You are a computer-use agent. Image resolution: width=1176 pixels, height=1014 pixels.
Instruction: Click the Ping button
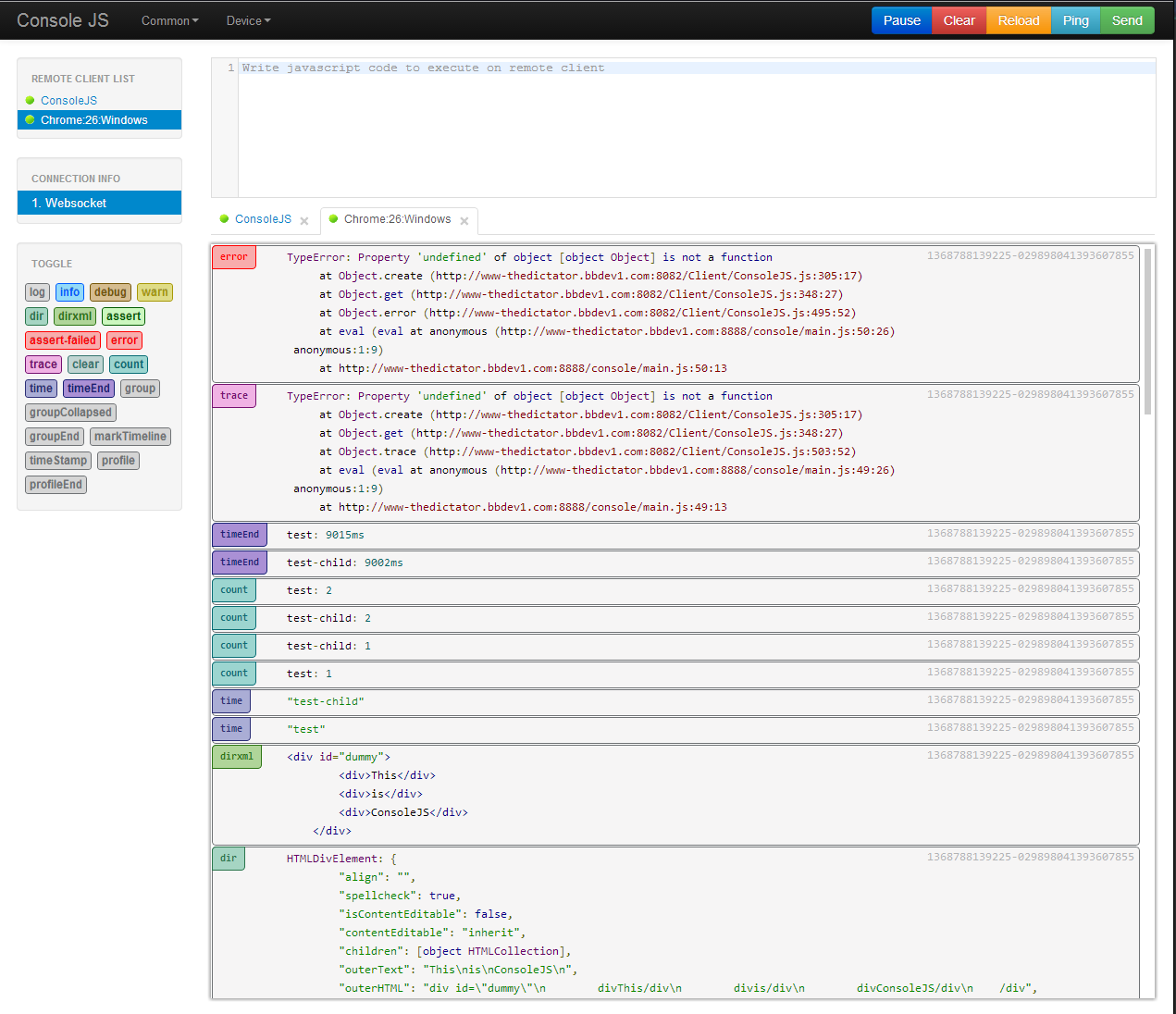[x=1076, y=20]
